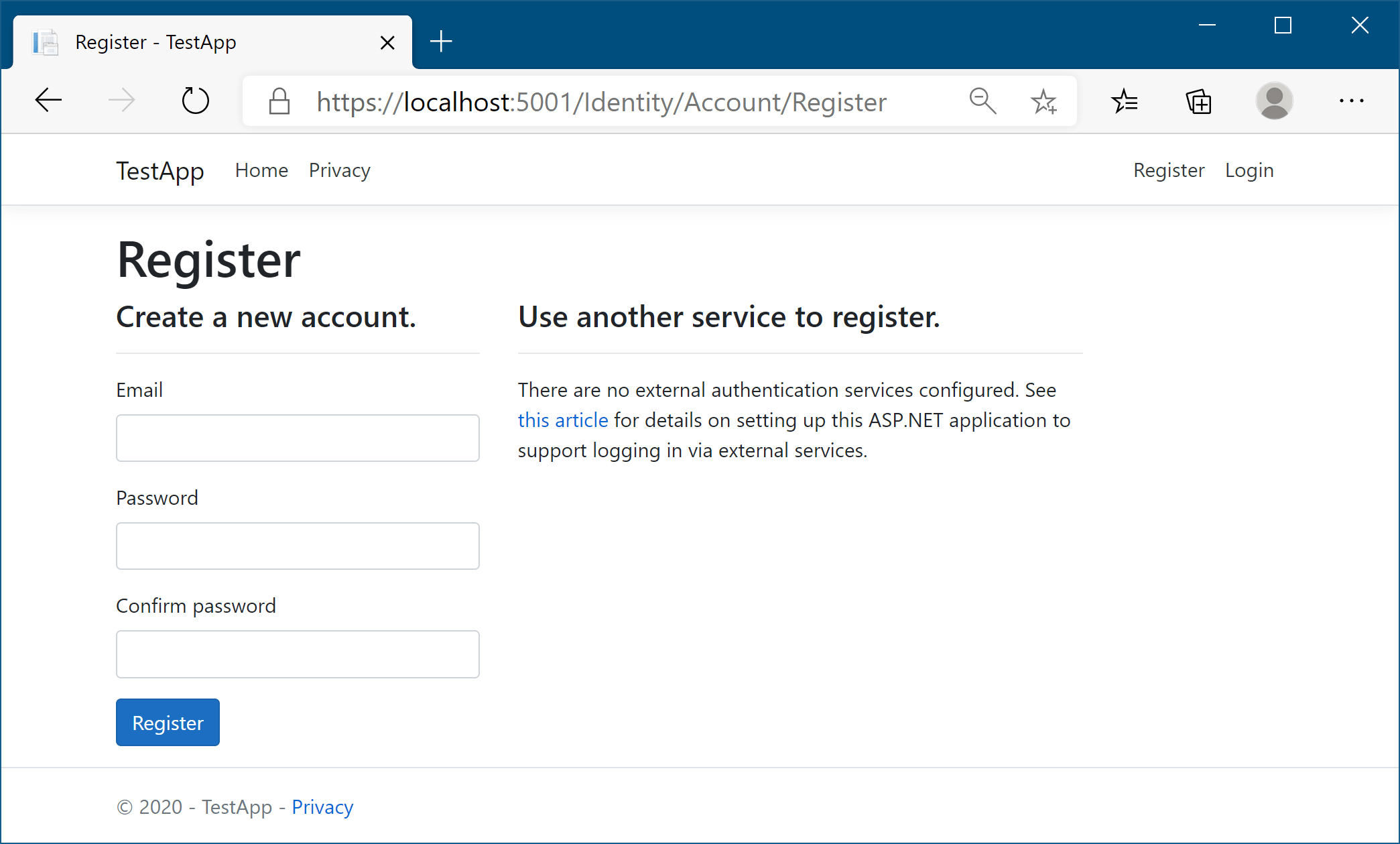Viewport: 1400px width, 844px height.
Task: Close the Register - TestApp tab
Action: (x=387, y=43)
